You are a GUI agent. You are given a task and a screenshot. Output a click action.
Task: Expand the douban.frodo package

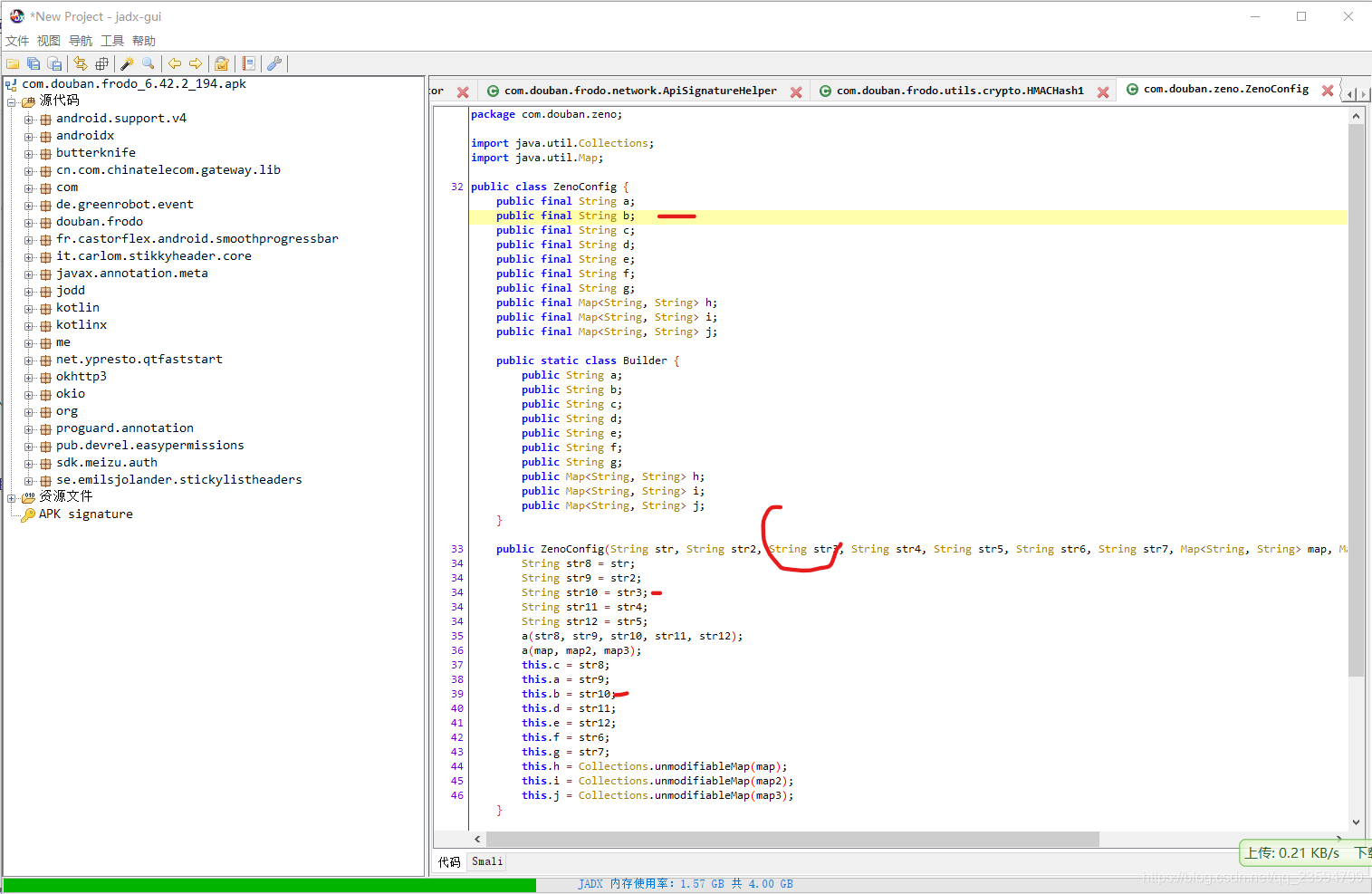(x=29, y=222)
